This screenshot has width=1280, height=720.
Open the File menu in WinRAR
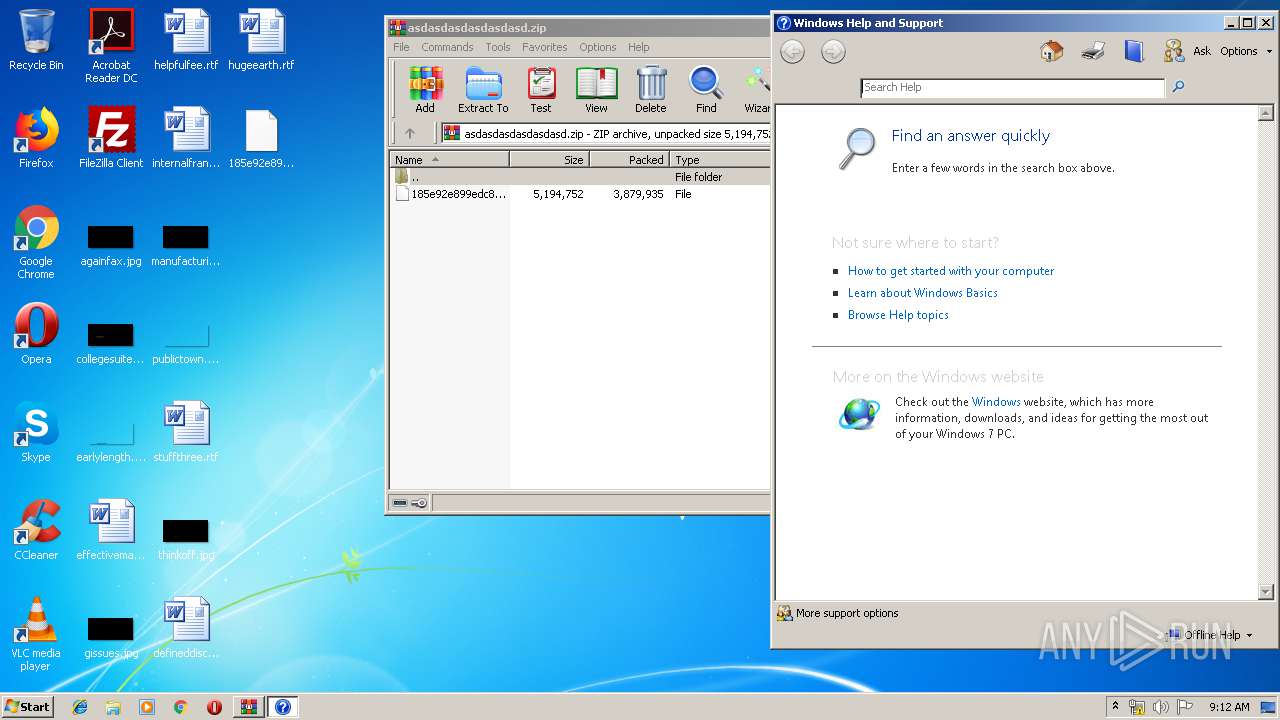click(x=401, y=47)
